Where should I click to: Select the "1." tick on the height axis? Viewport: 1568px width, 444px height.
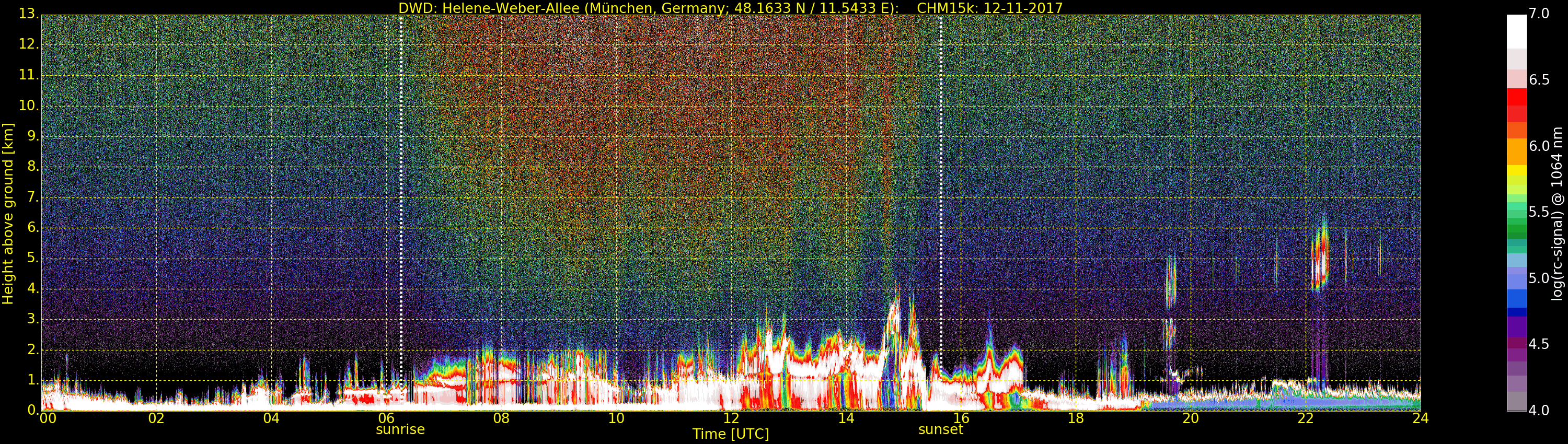pyautogui.click(x=33, y=380)
